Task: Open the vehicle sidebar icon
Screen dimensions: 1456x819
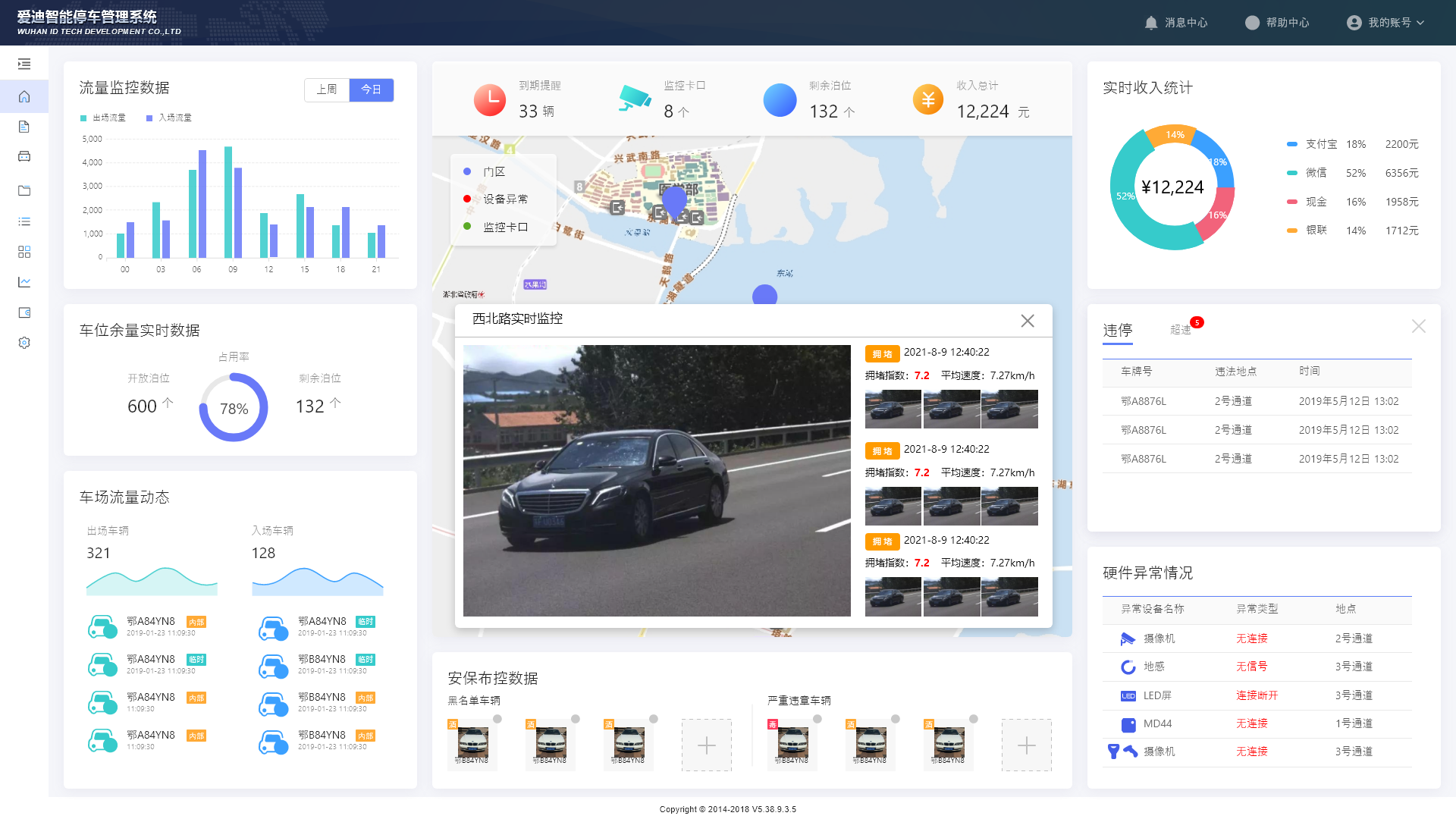Action: pyautogui.click(x=24, y=156)
